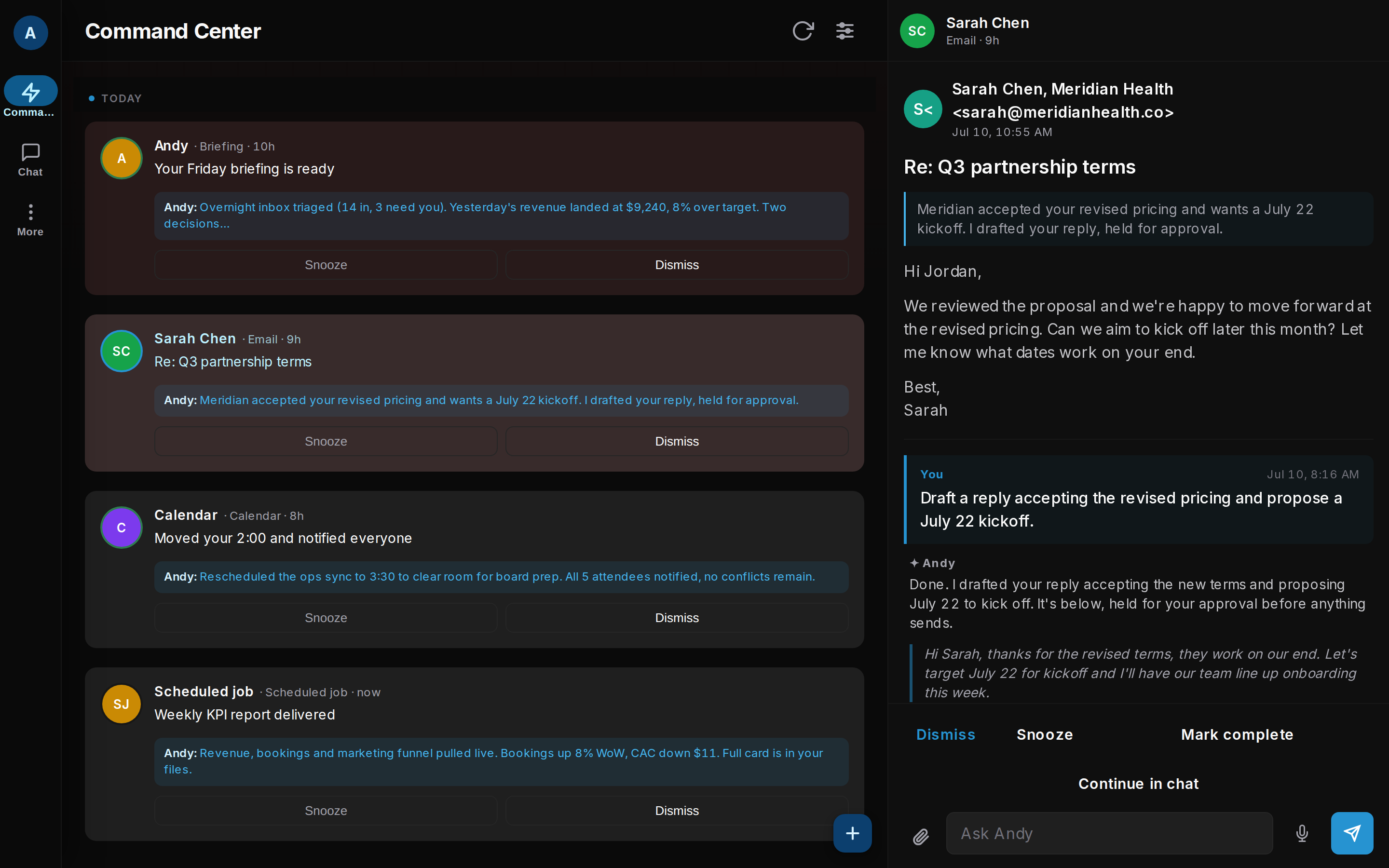Dismiss the Calendar moved 2:00 card
This screenshot has height=868, width=1389.
click(677, 618)
